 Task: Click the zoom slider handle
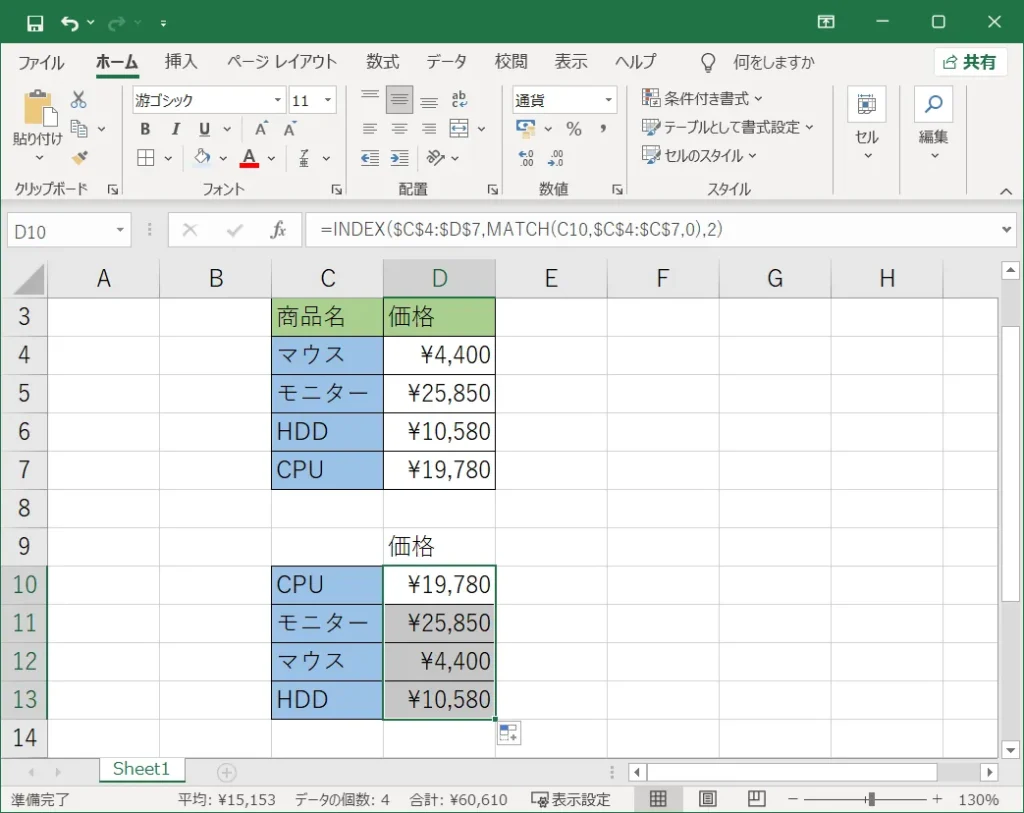coord(872,799)
